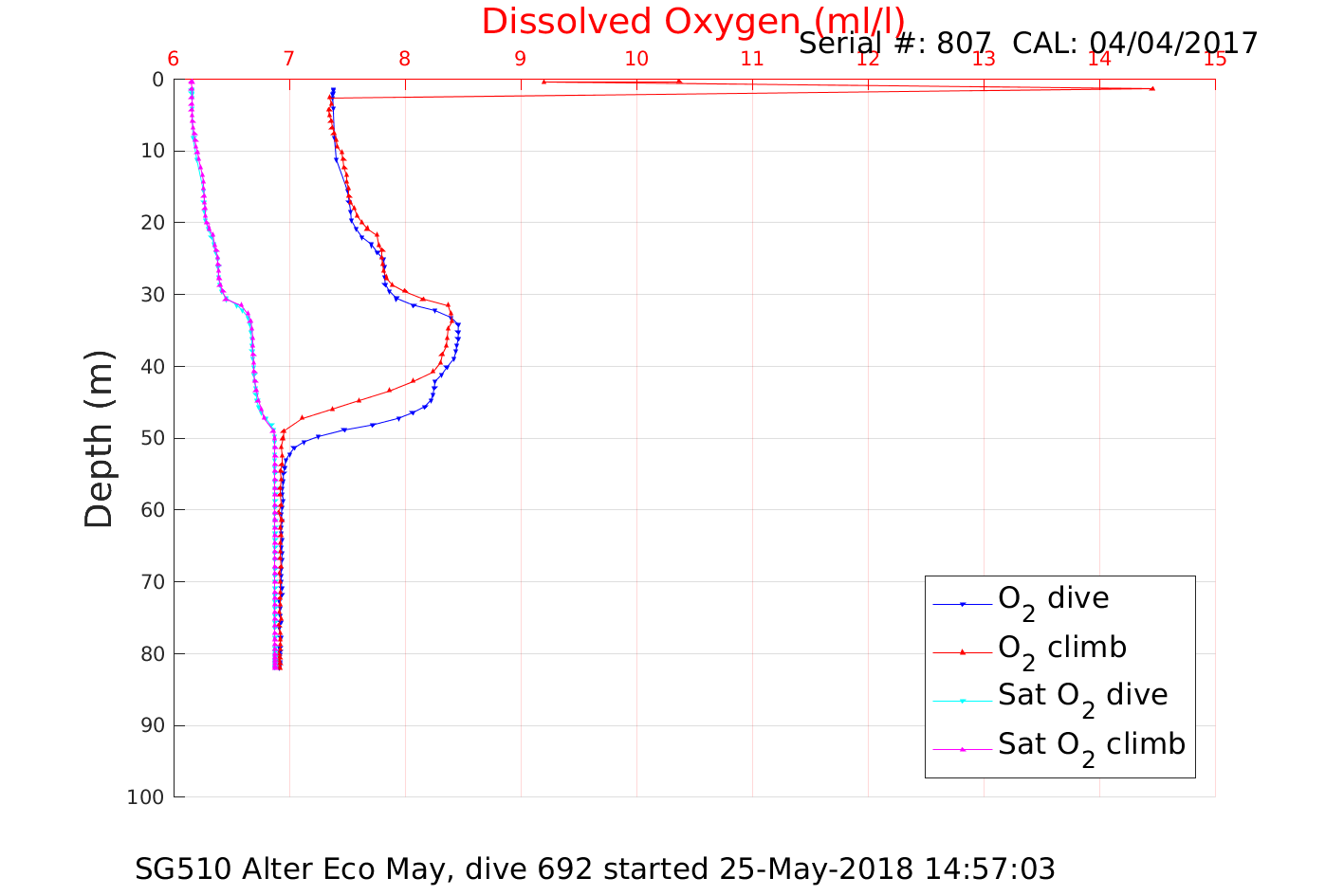Click depth tick label 40
Viewport: 1344px width, 896px height.
(152, 367)
